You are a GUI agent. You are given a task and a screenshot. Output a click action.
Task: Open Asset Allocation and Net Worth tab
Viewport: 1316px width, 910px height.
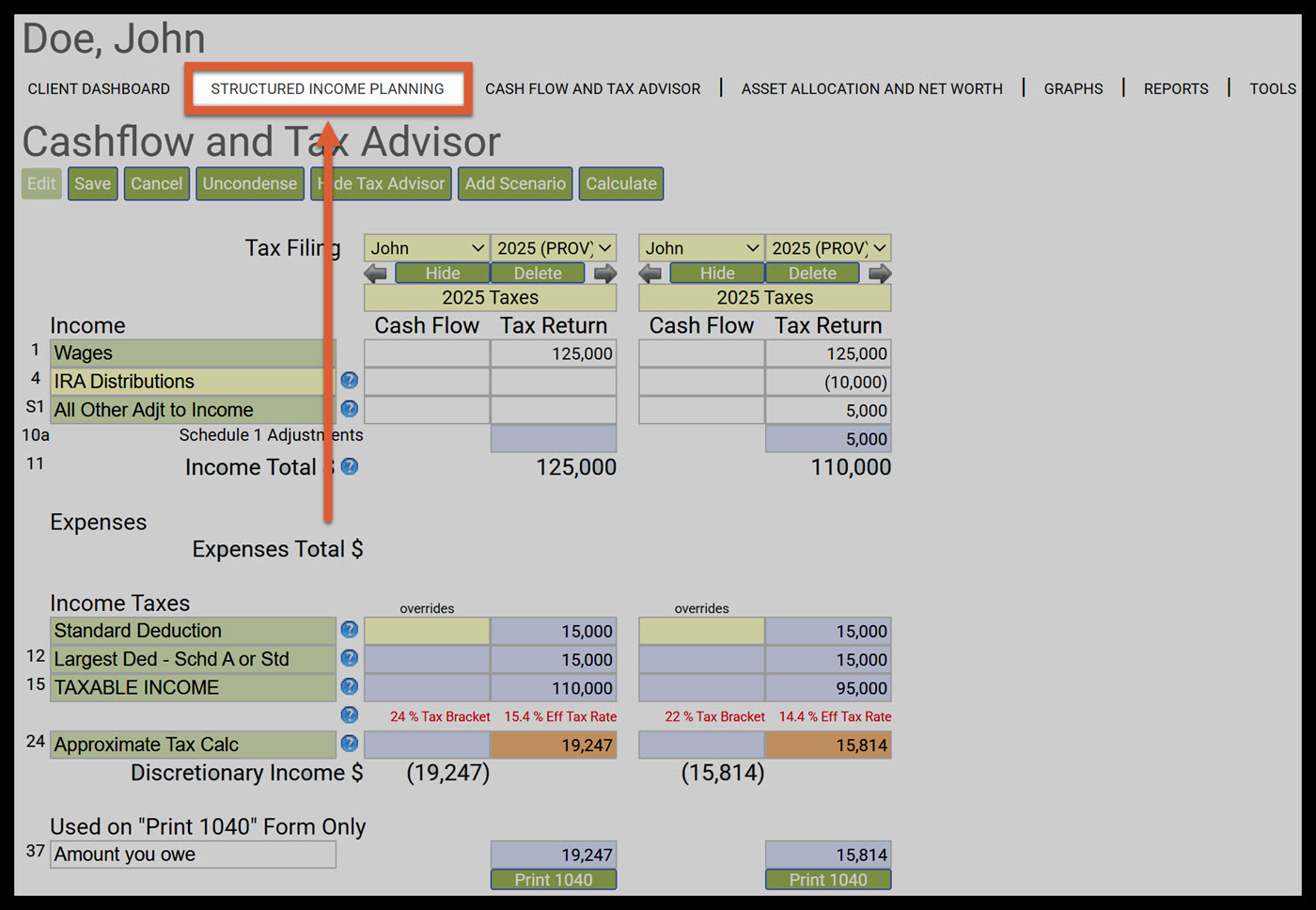click(x=871, y=88)
